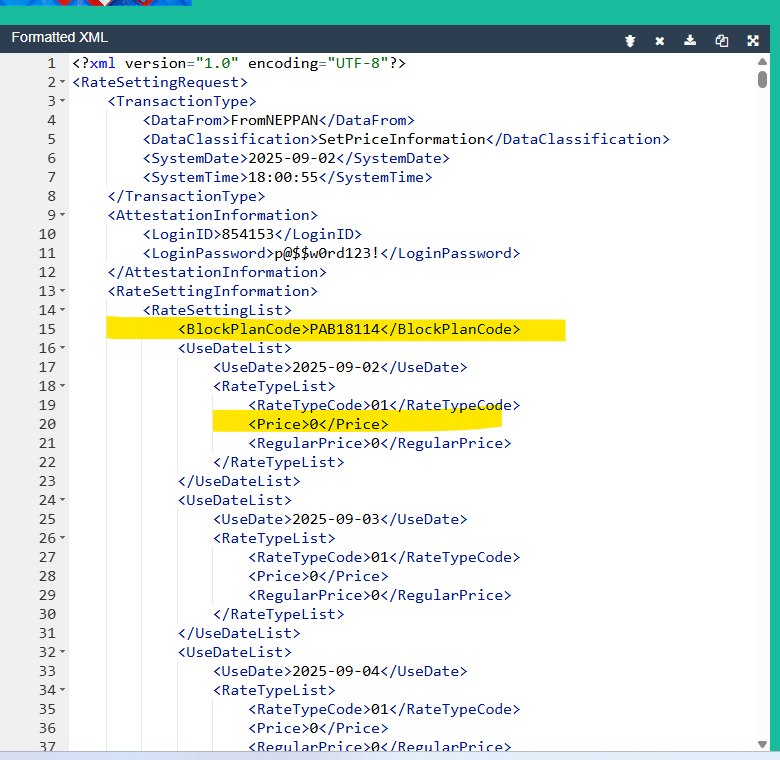Screen dimensions: 780x760
Task: Collapse the TransactionType fold arrow on line 3
Action: (x=62, y=101)
